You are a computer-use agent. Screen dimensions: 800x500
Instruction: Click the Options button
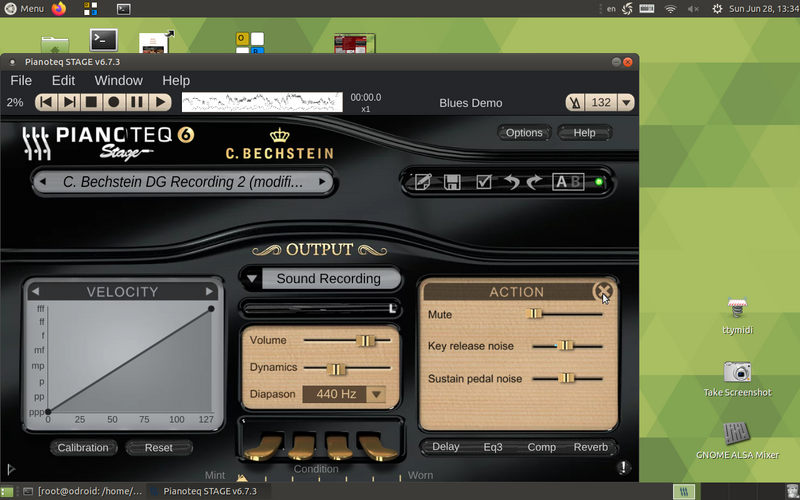524,132
